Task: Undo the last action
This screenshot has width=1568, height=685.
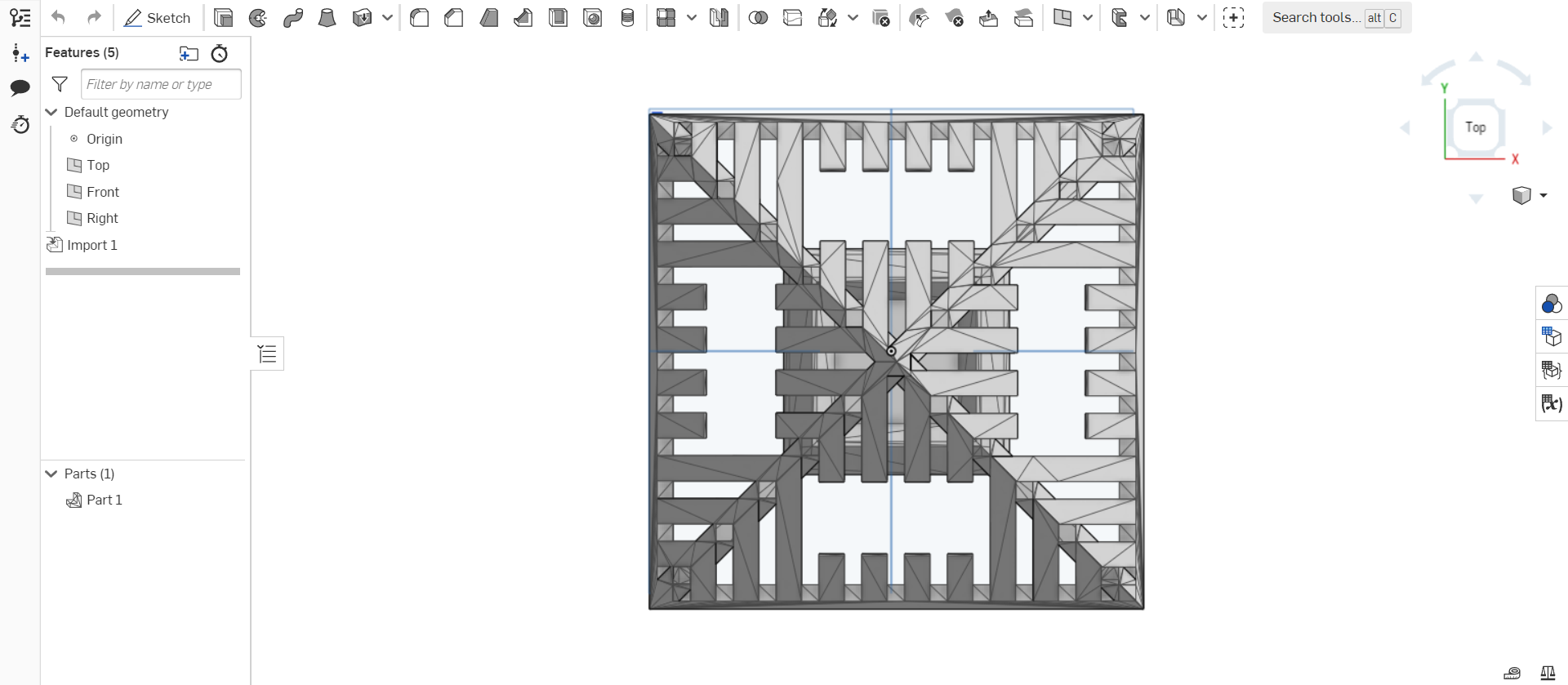Action: pyautogui.click(x=58, y=17)
